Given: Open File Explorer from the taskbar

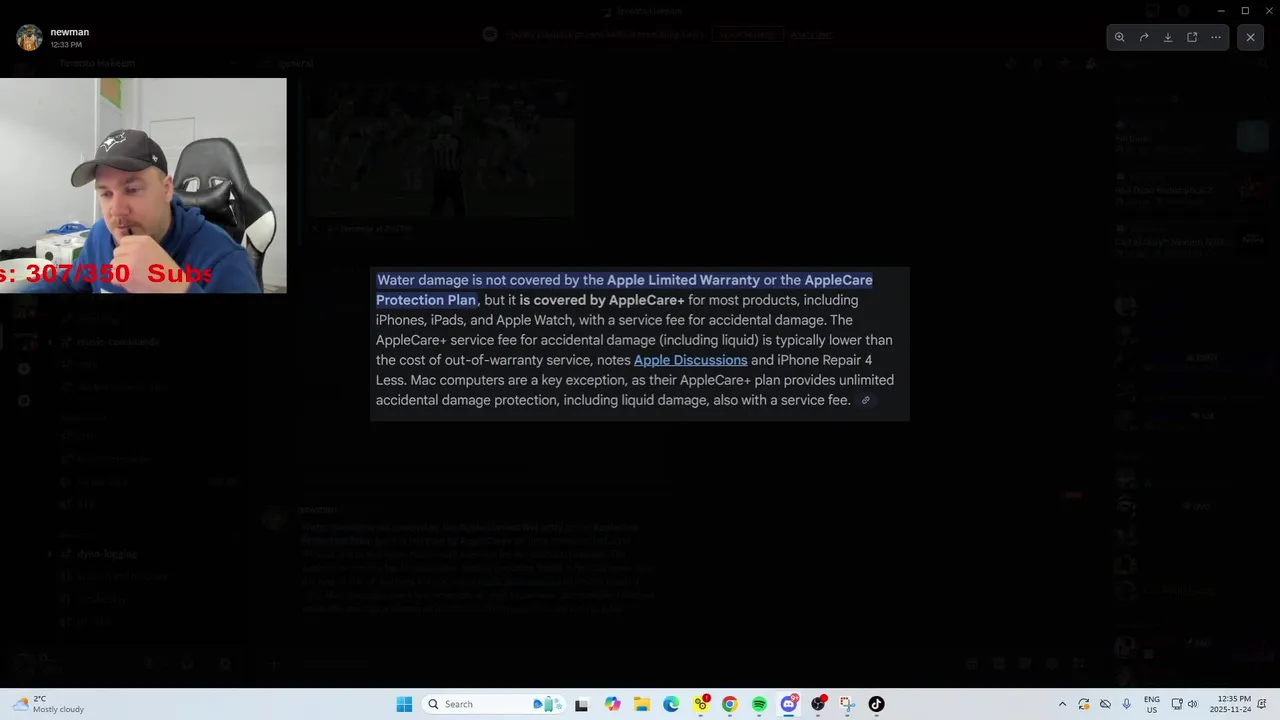Looking at the screenshot, I should pos(641,704).
